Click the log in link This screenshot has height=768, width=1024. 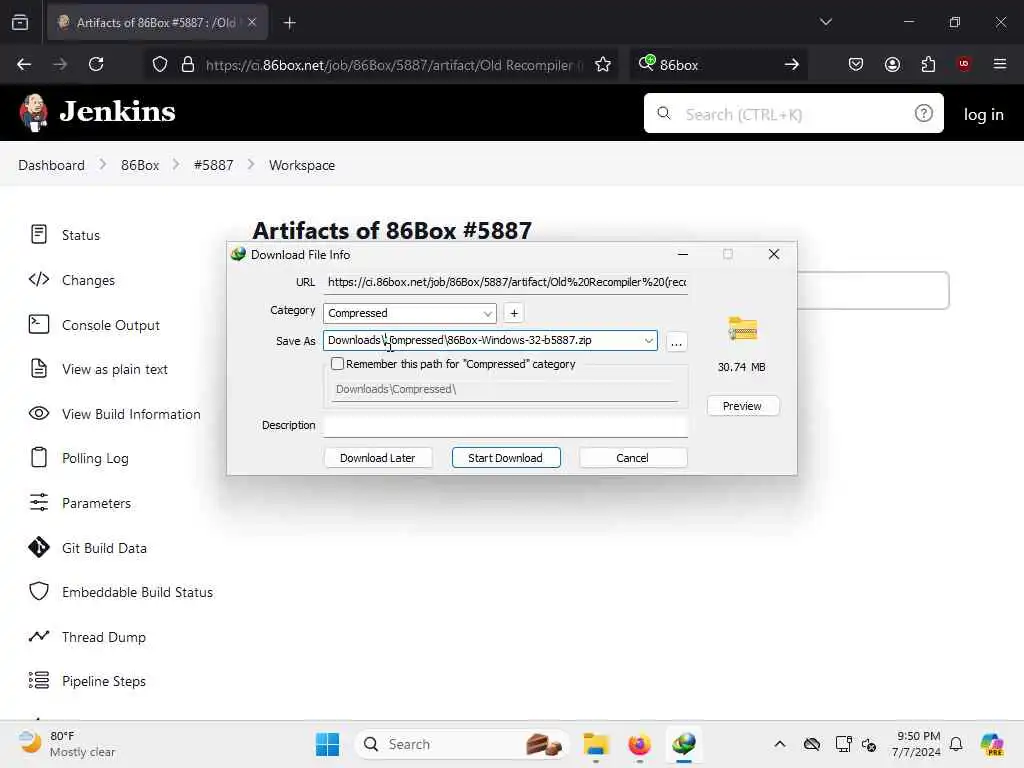[984, 114]
